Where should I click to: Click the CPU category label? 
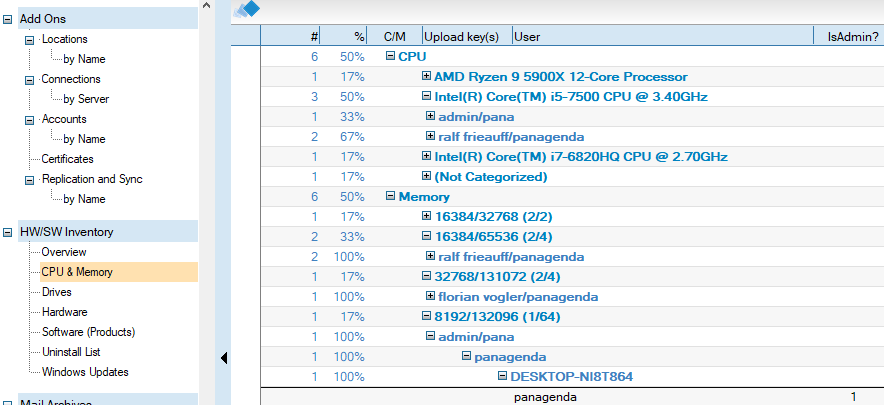412,56
